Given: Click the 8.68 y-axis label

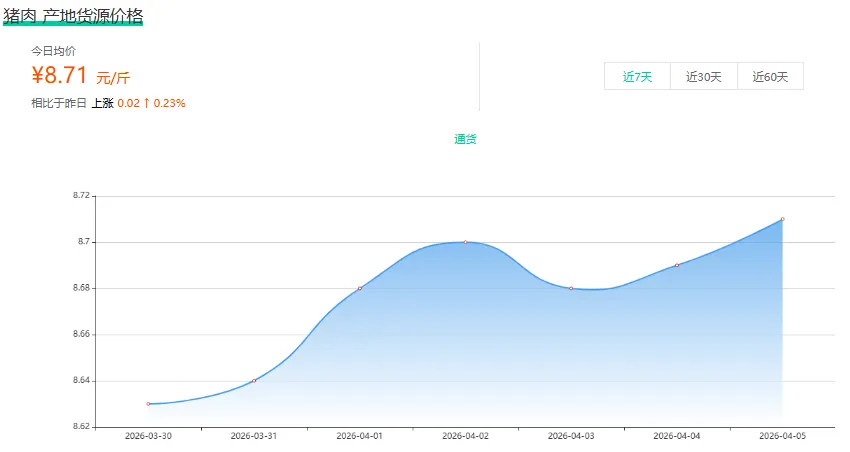Looking at the screenshot, I should click(x=81, y=288).
